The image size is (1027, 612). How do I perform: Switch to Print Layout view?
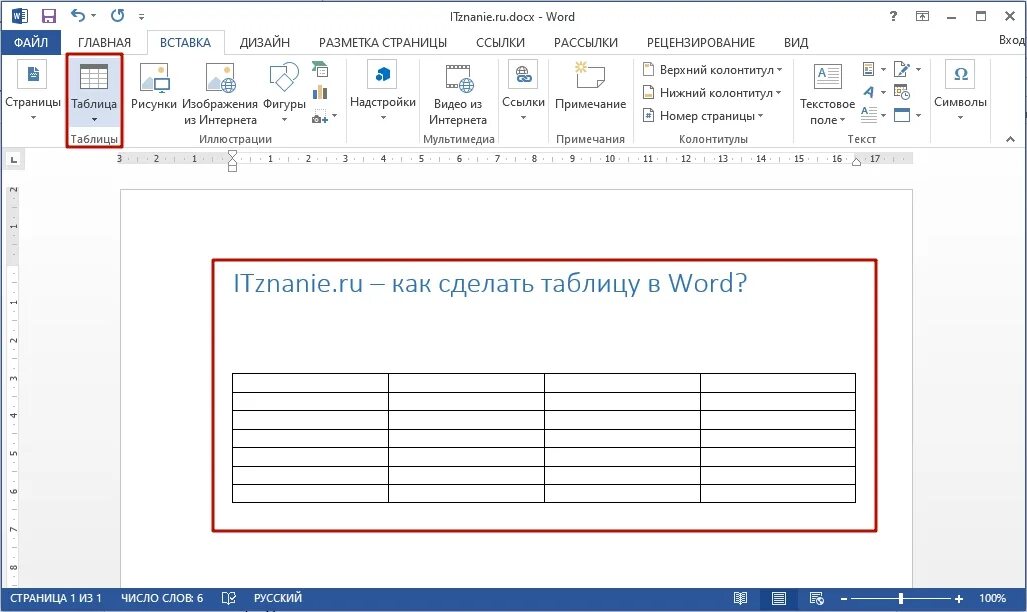point(779,598)
